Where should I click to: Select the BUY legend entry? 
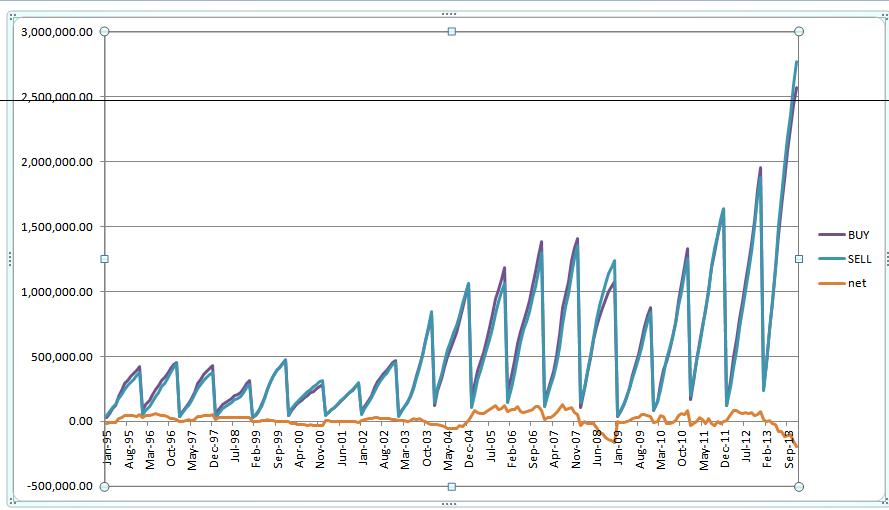tap(844, 235)
